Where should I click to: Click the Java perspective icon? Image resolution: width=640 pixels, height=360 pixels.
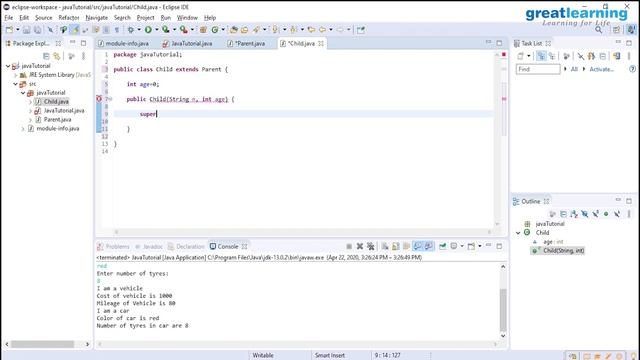(x=631, y=30)
